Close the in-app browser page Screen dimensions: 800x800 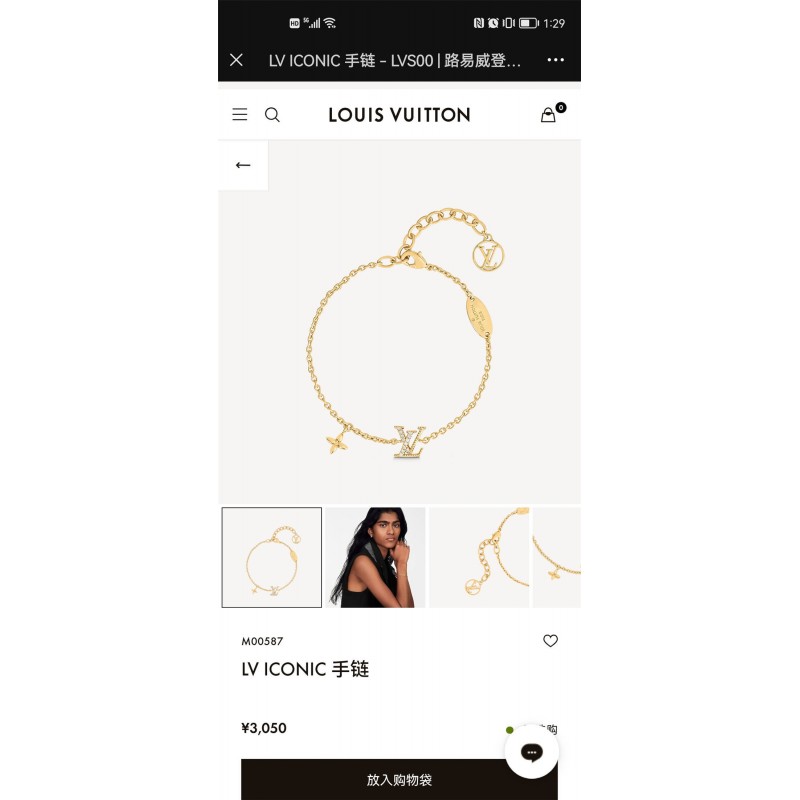click(236, 60)
